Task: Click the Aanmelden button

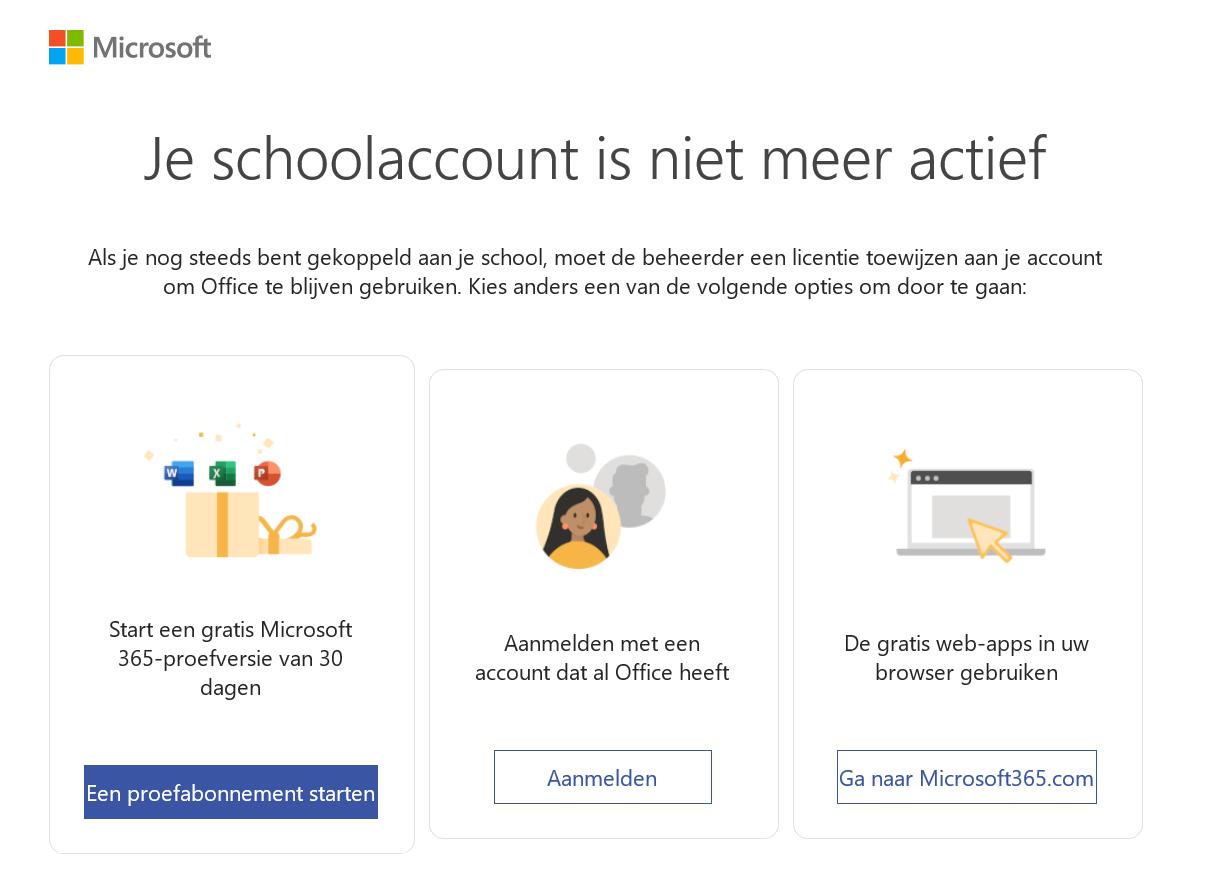Action: point(603,777)
